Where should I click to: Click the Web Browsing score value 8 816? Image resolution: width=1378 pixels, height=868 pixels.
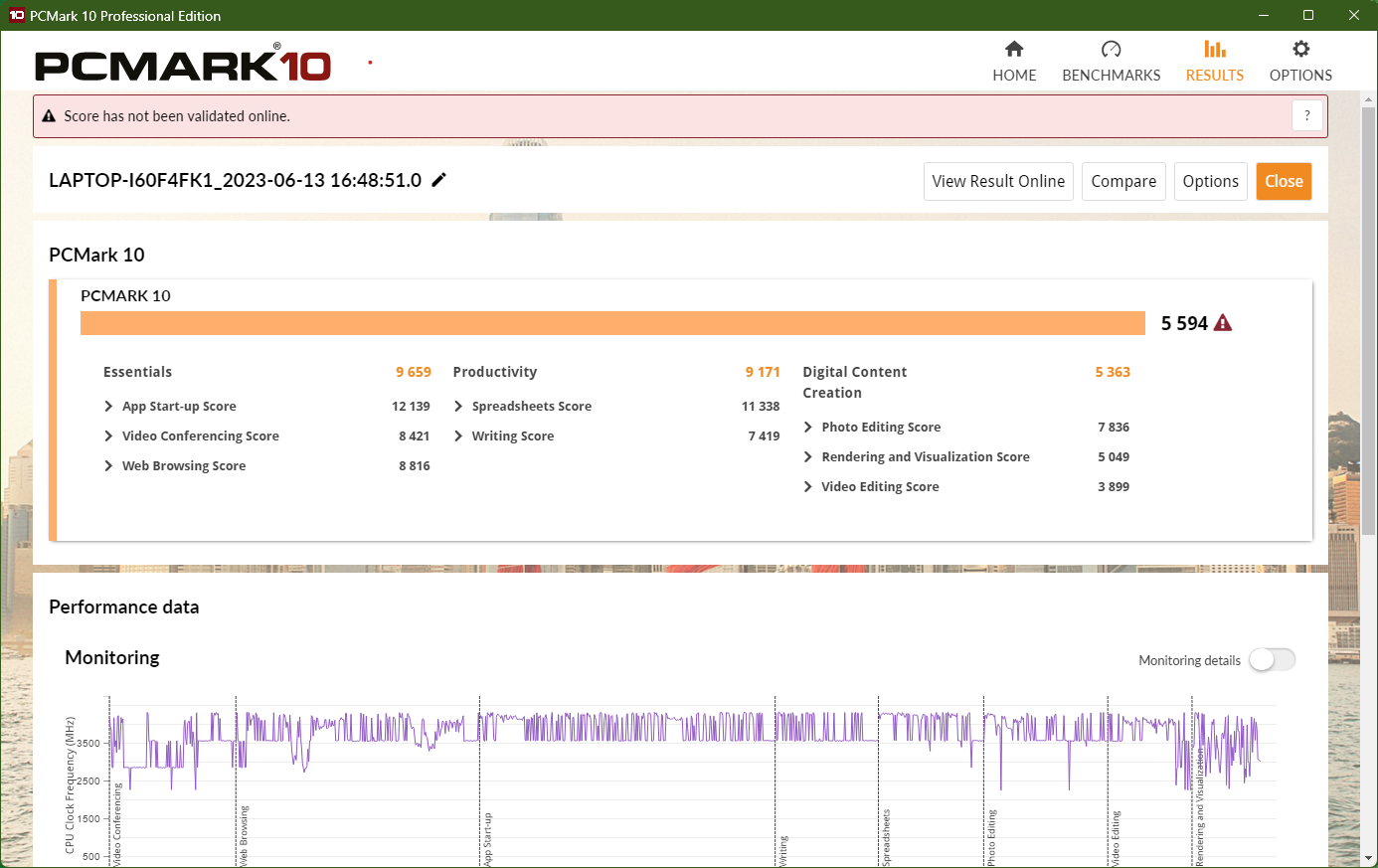[415, 466]
